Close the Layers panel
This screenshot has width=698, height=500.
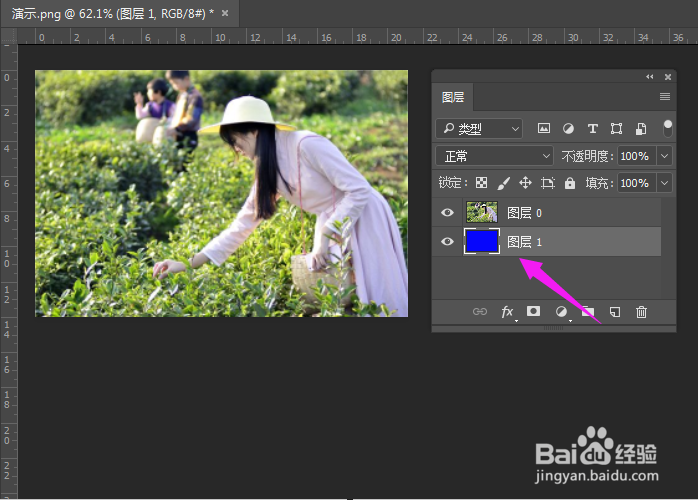(x=668, y=77)
